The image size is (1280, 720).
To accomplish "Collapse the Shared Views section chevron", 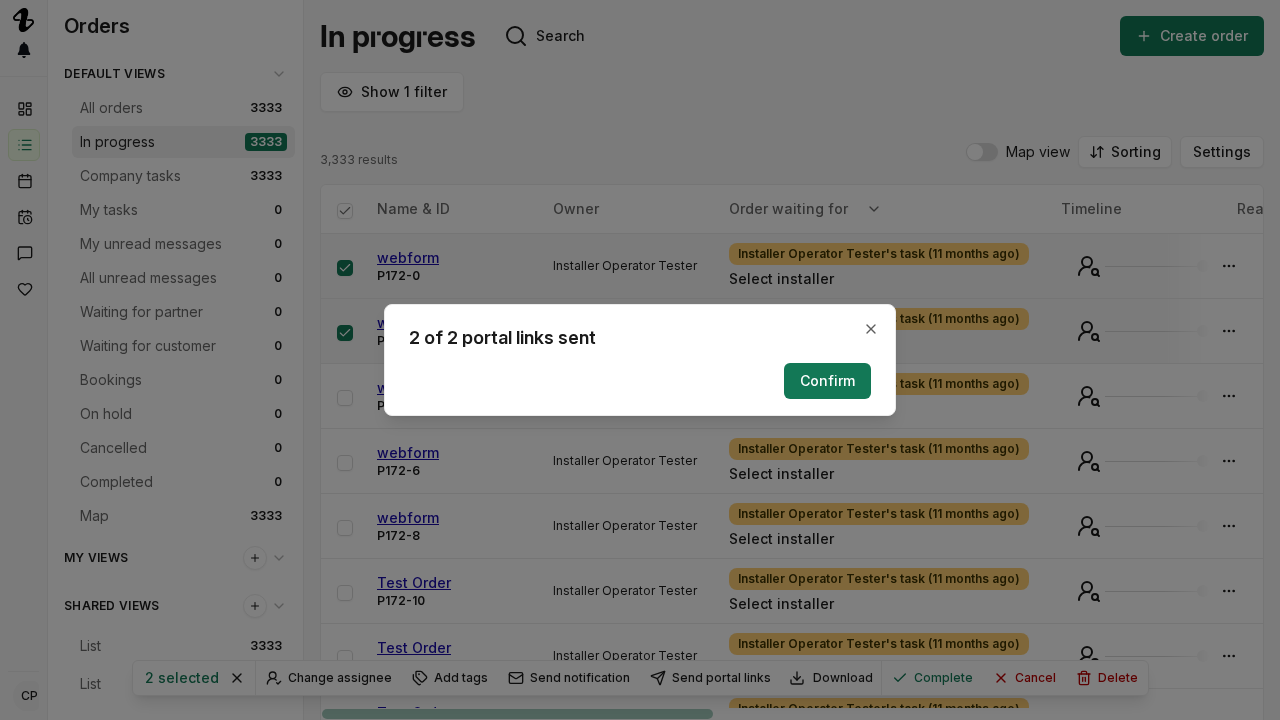I will 279,606.
